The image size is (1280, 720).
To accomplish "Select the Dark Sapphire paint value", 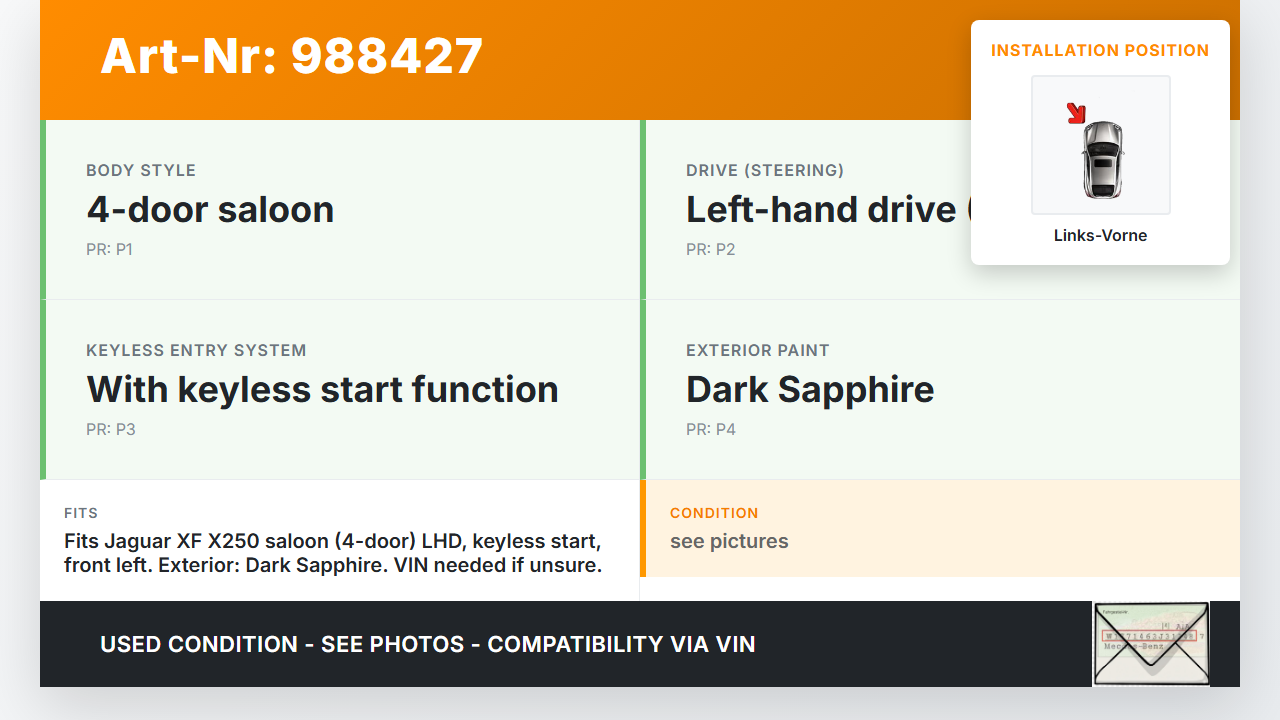I will (x=810, y=390).
